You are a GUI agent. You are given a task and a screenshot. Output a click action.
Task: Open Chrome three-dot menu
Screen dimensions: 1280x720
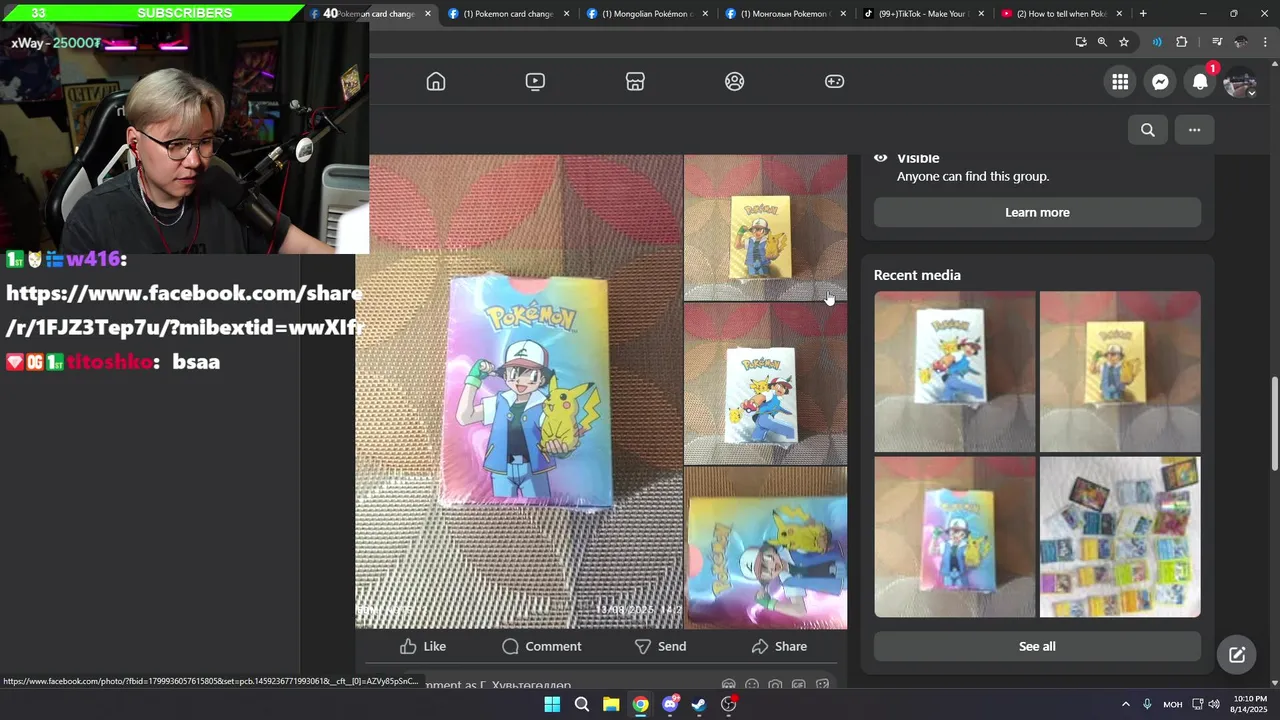(1266, 42)
